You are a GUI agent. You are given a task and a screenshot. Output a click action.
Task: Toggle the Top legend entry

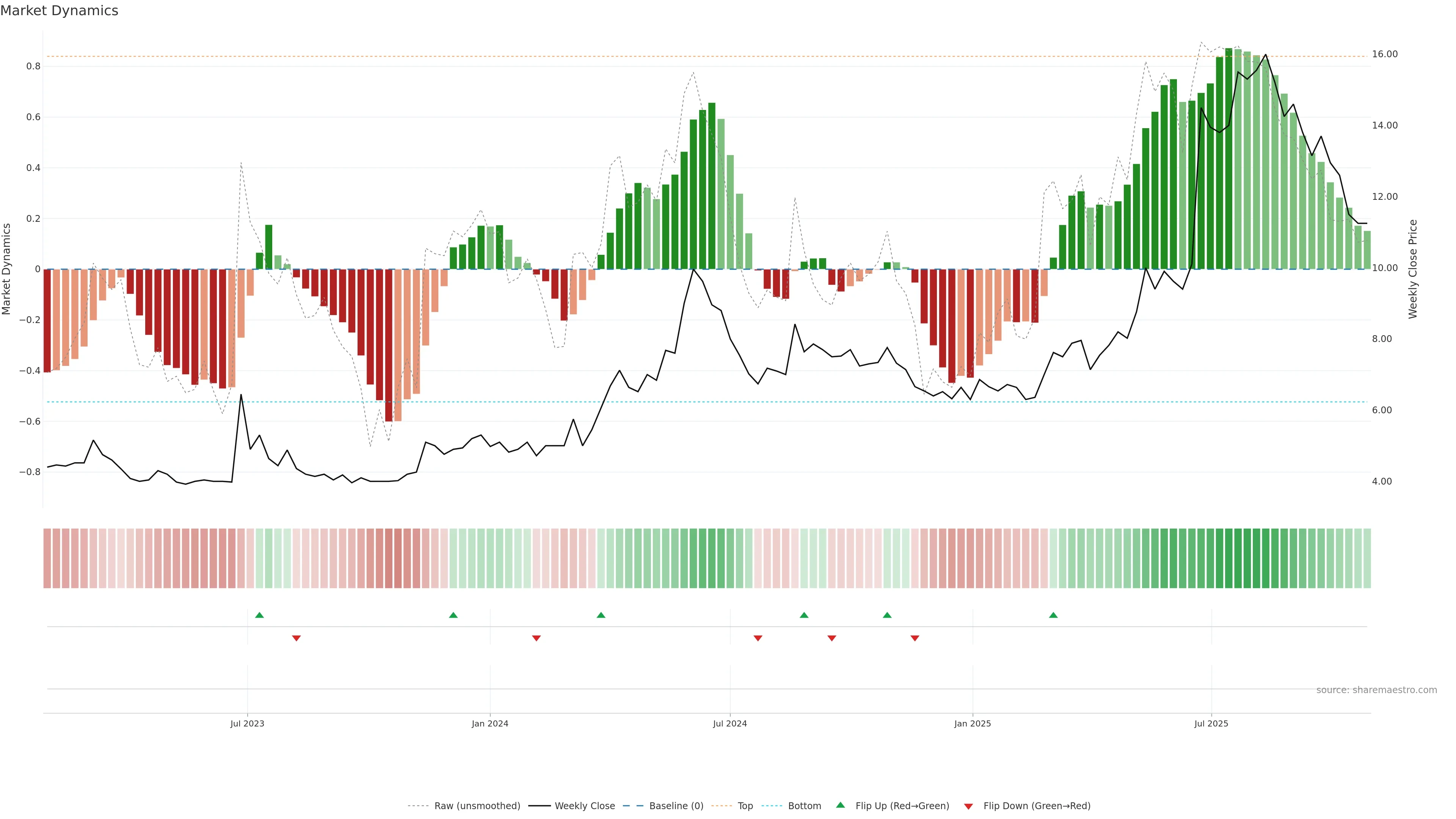tap(745, 806)
